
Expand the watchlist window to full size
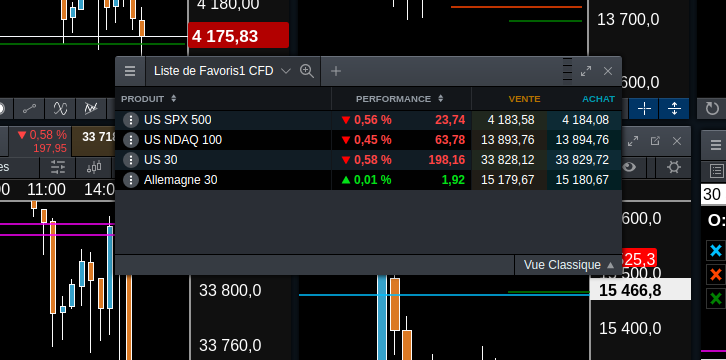[x=586, y=71]
